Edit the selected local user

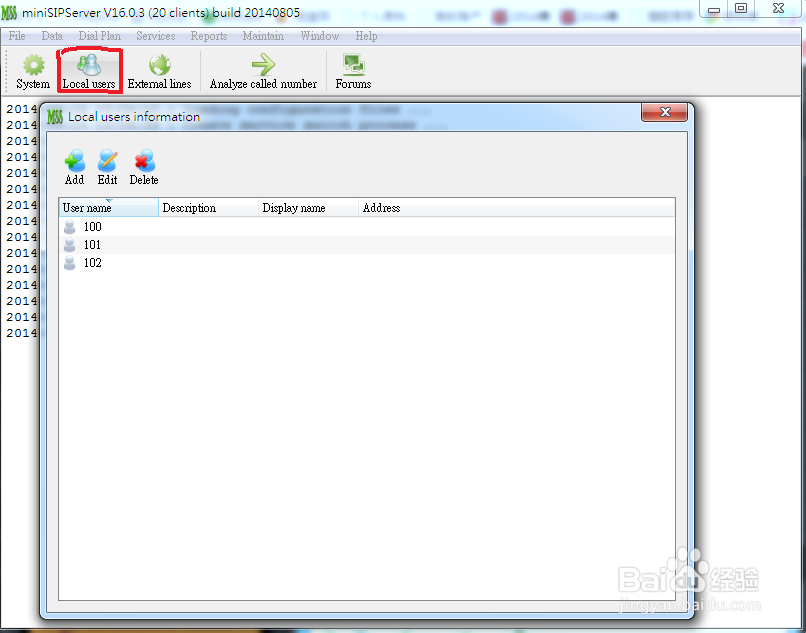(x=107, y=168)
